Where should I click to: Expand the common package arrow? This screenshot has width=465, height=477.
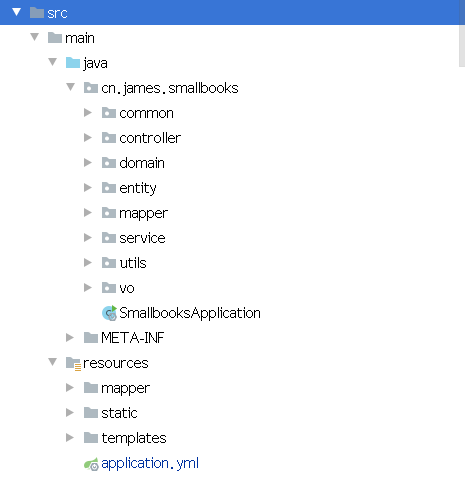[x=88, y=113]
